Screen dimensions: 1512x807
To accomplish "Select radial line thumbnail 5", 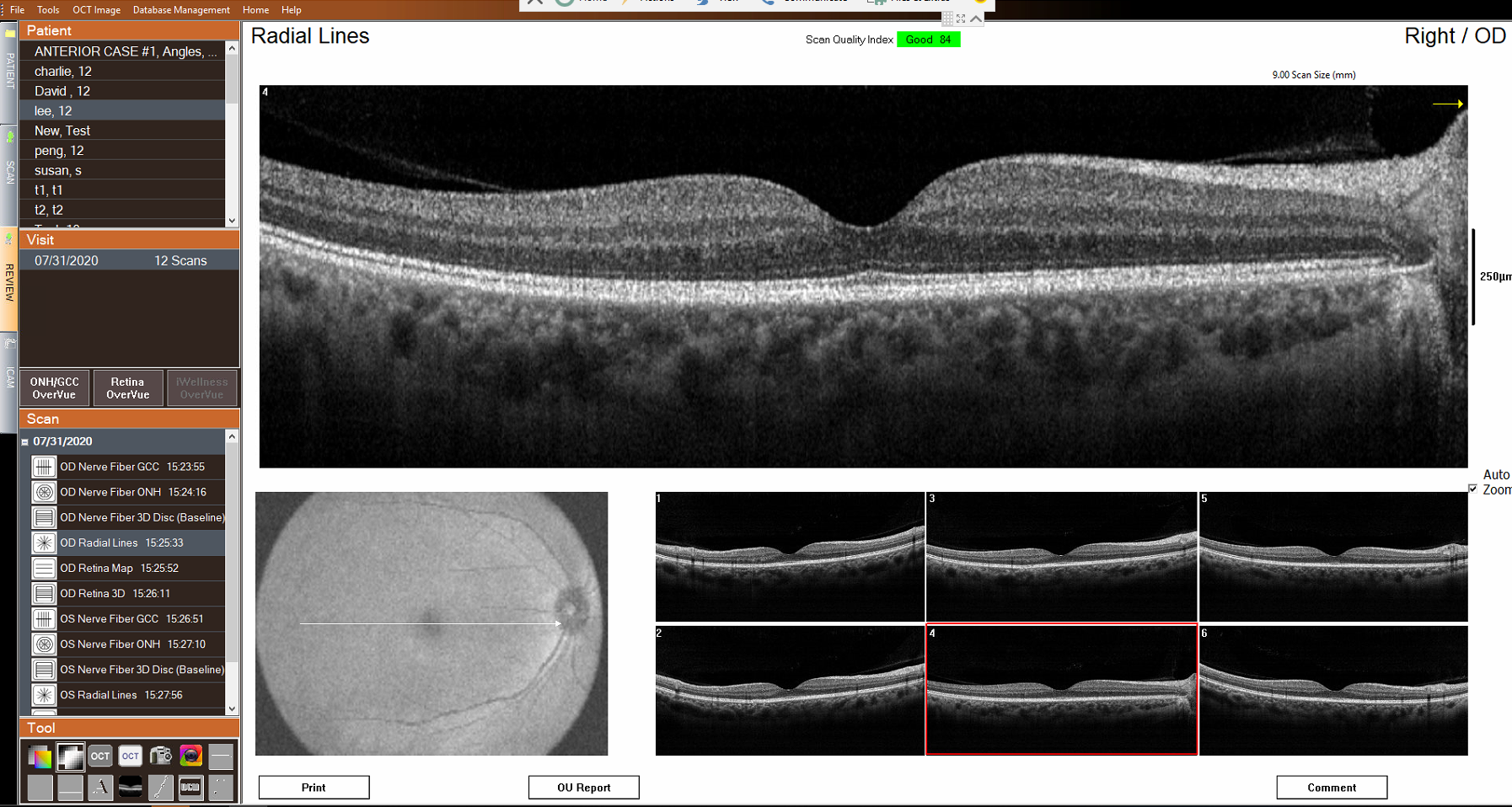I will 1333,557.
